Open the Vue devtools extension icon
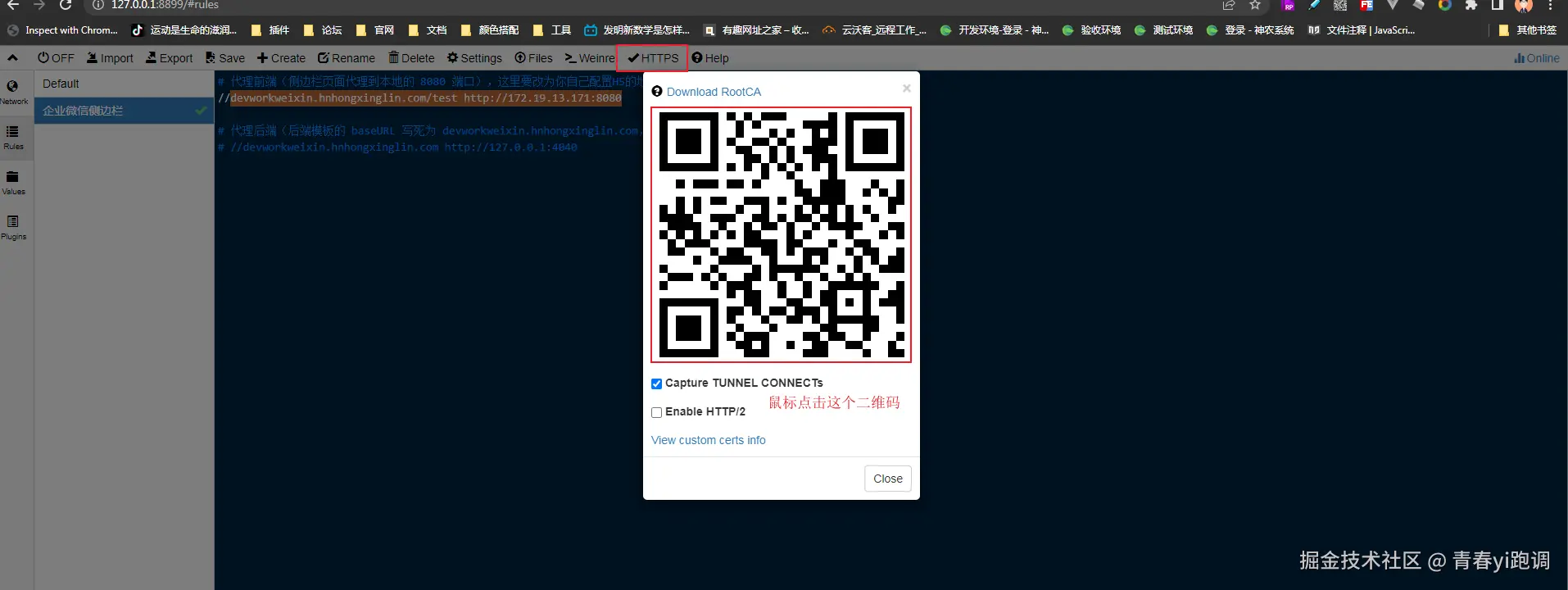 point(1393,5)
